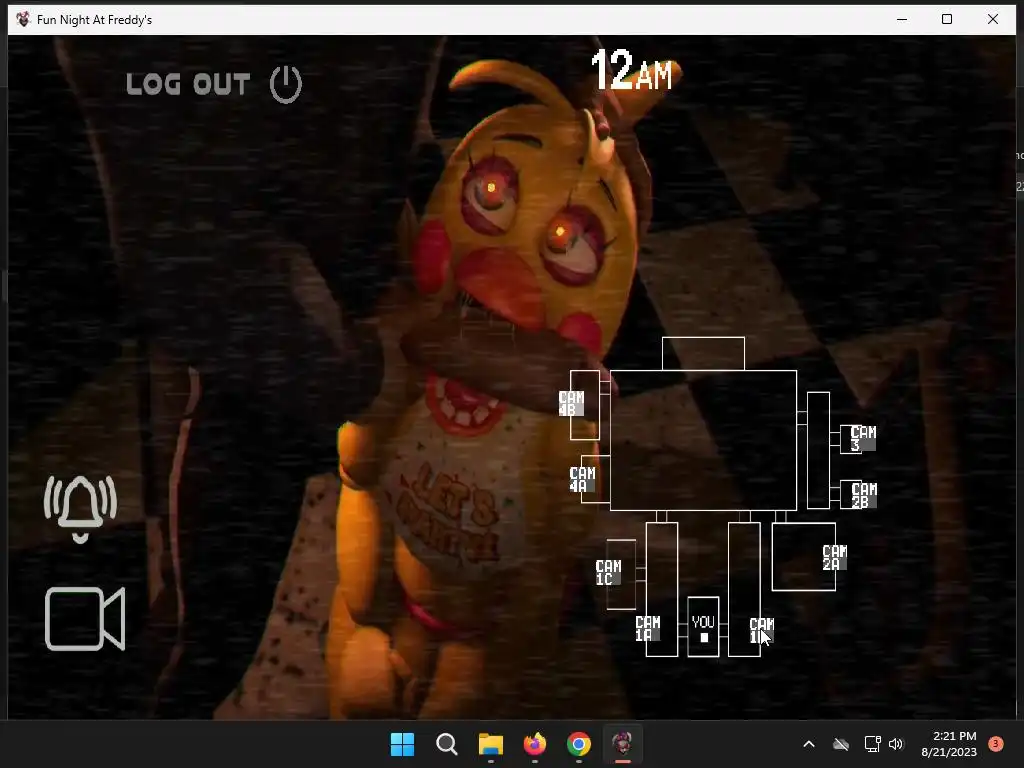
Task: View CAM 1C feed
Action: click(608, 573)
